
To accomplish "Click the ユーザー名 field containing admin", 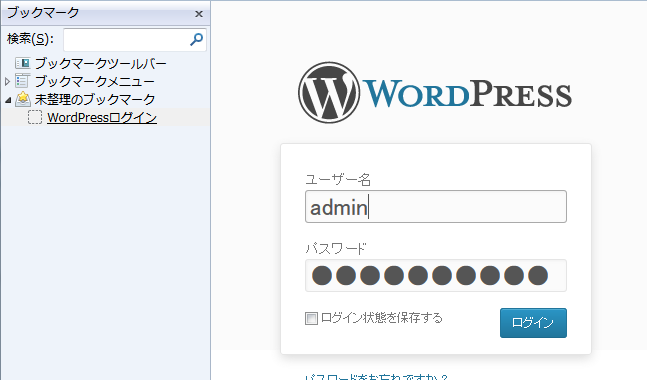I will tap(436, 206).
